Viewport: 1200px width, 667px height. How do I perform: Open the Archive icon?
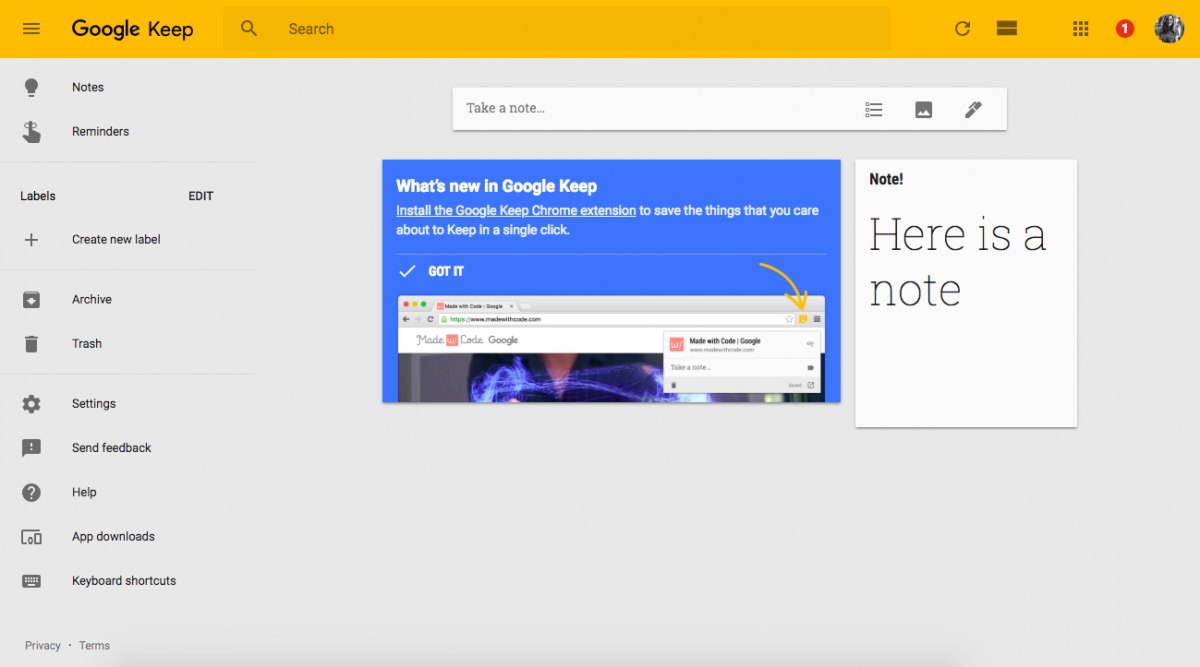point(31,299)
